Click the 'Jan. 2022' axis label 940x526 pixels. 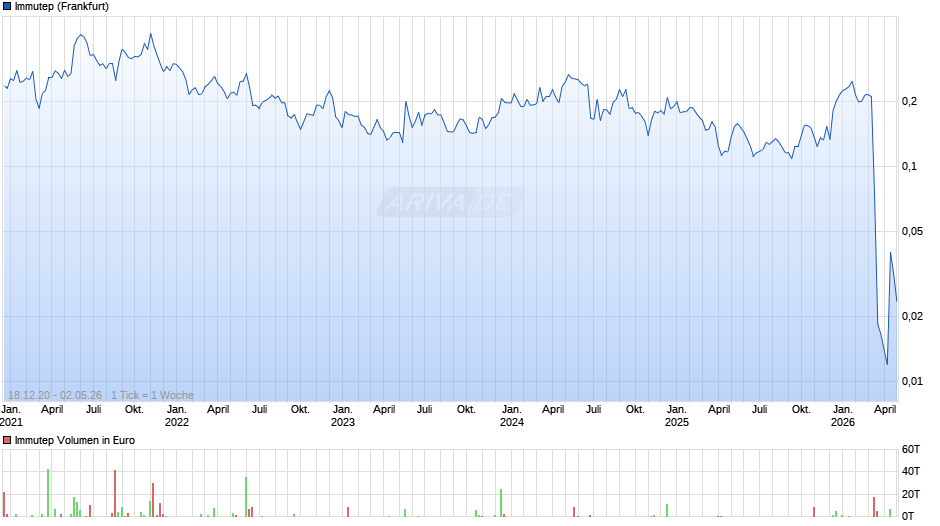point(177,416)
